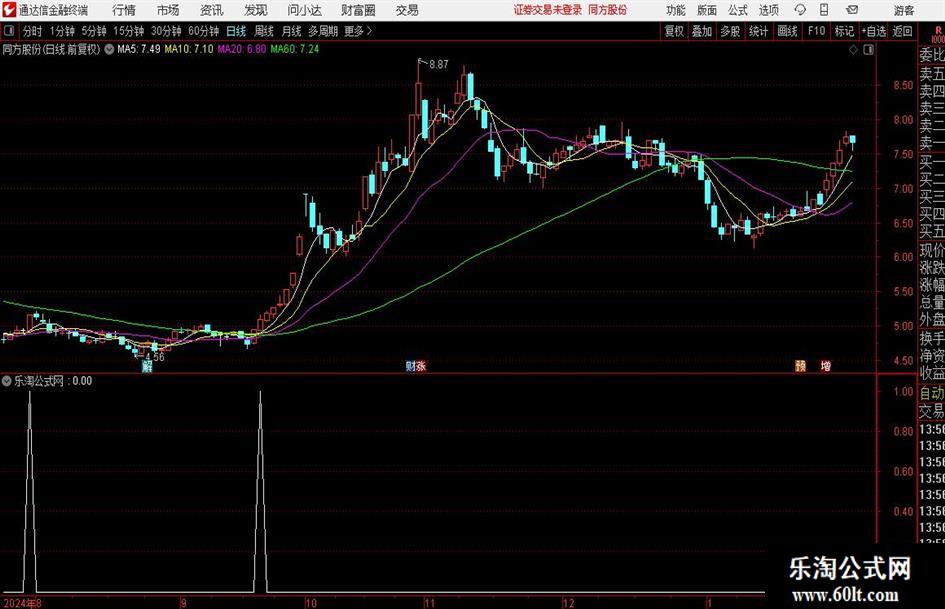Switch to 分时 chart period

click(33, 31)
